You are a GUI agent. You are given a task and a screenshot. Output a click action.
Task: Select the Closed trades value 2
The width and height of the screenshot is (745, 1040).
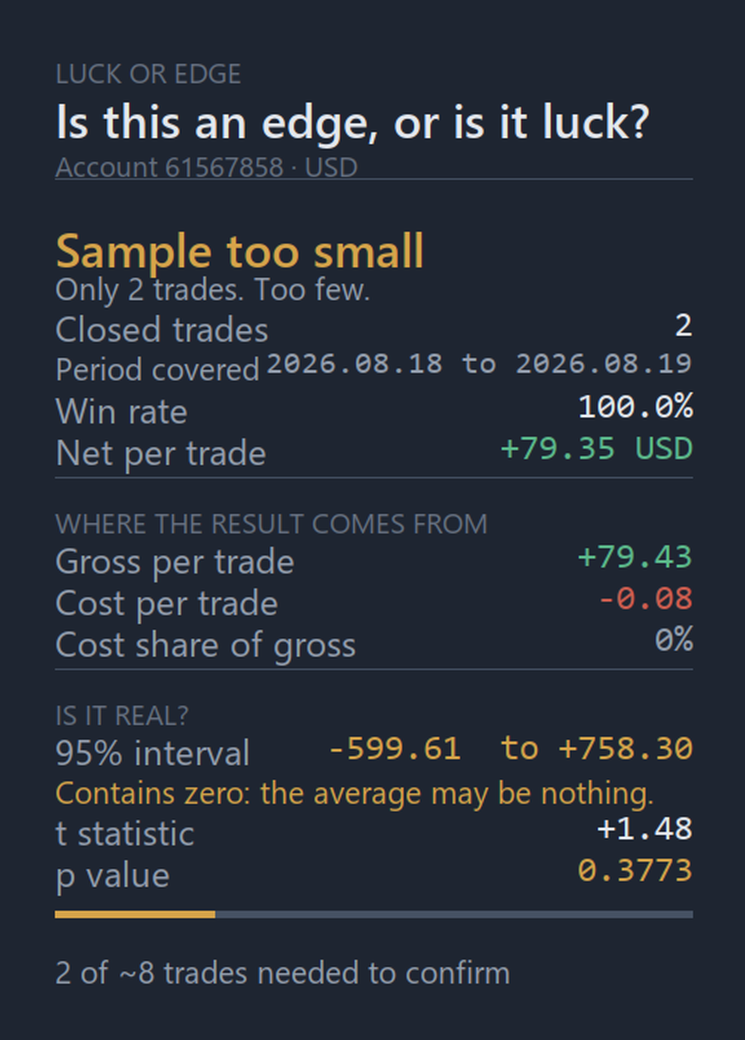pyautogui.click(x=683, y=326)
